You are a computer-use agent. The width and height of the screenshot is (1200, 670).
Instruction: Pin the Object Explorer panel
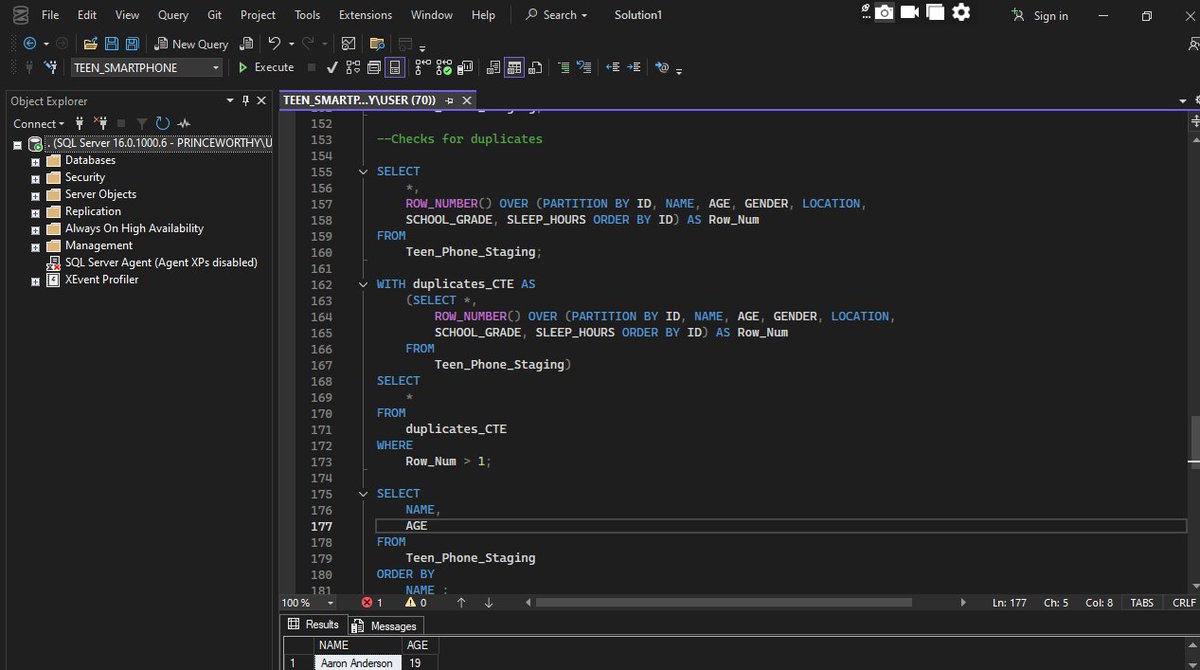(245, 100)
